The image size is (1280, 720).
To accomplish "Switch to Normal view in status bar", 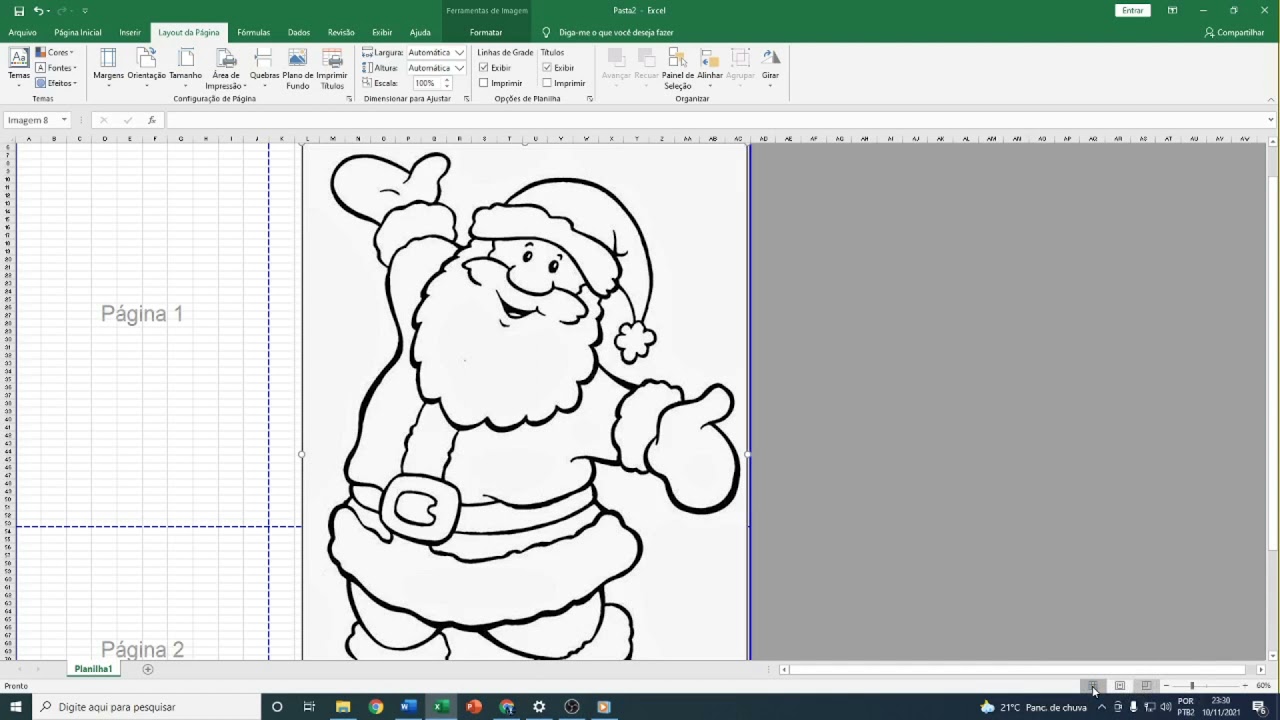I will (1093, 686).
